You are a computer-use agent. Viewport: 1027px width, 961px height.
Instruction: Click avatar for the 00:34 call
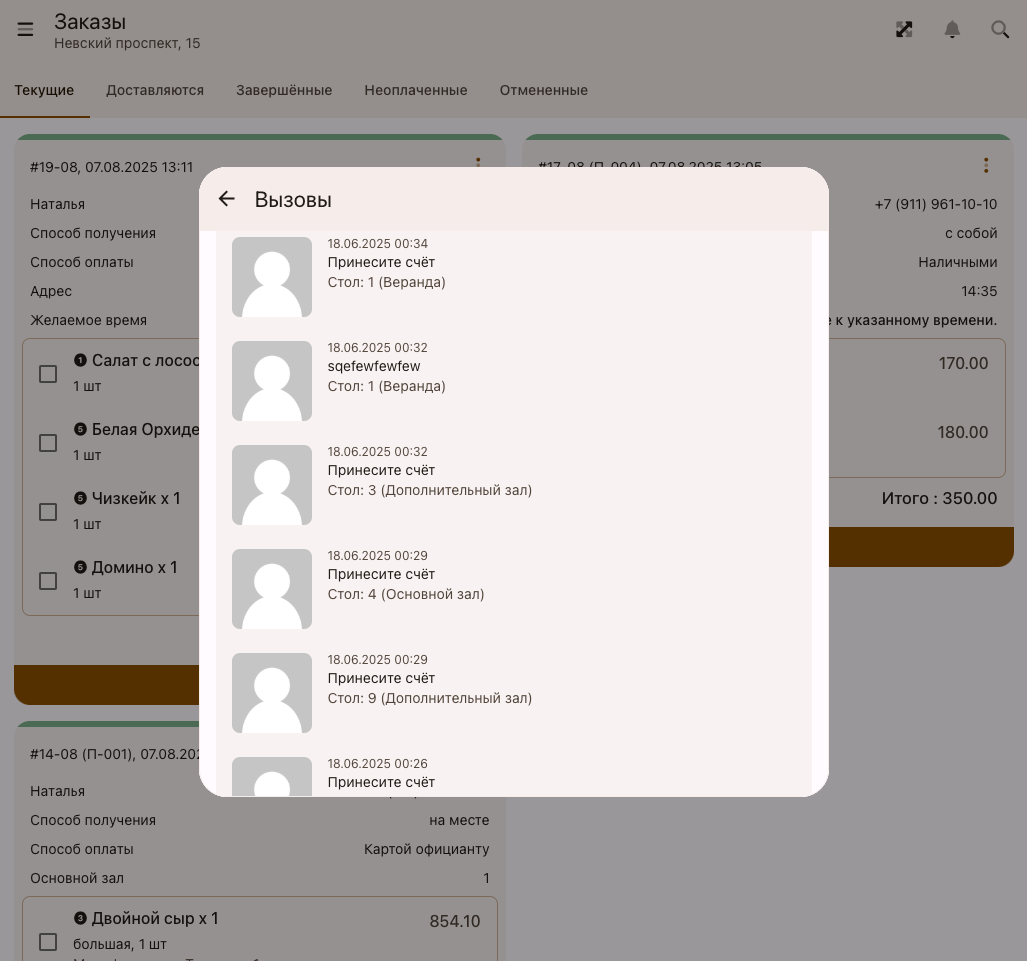272,276
